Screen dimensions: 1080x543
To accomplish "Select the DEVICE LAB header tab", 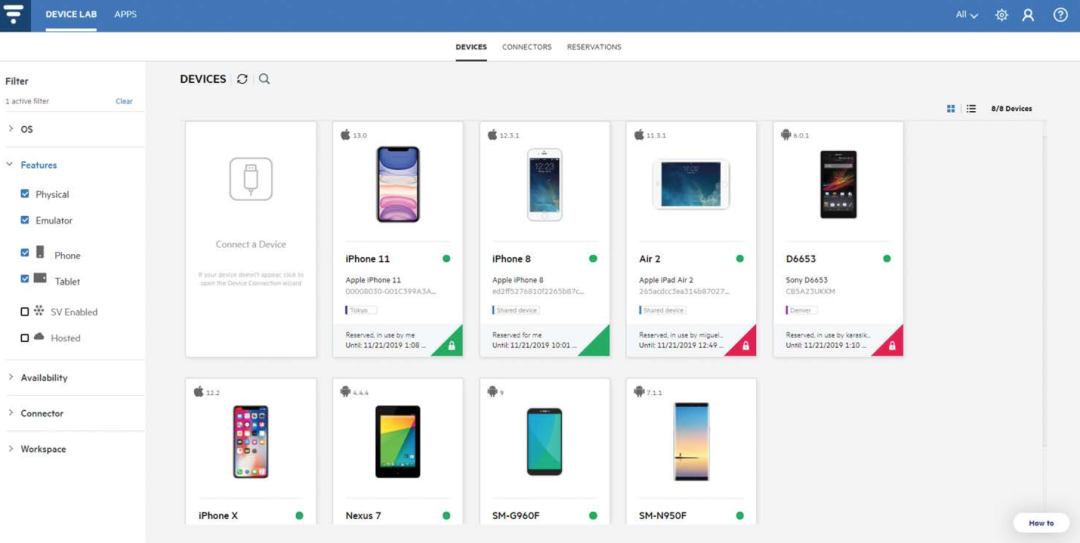I will [71, 14].
